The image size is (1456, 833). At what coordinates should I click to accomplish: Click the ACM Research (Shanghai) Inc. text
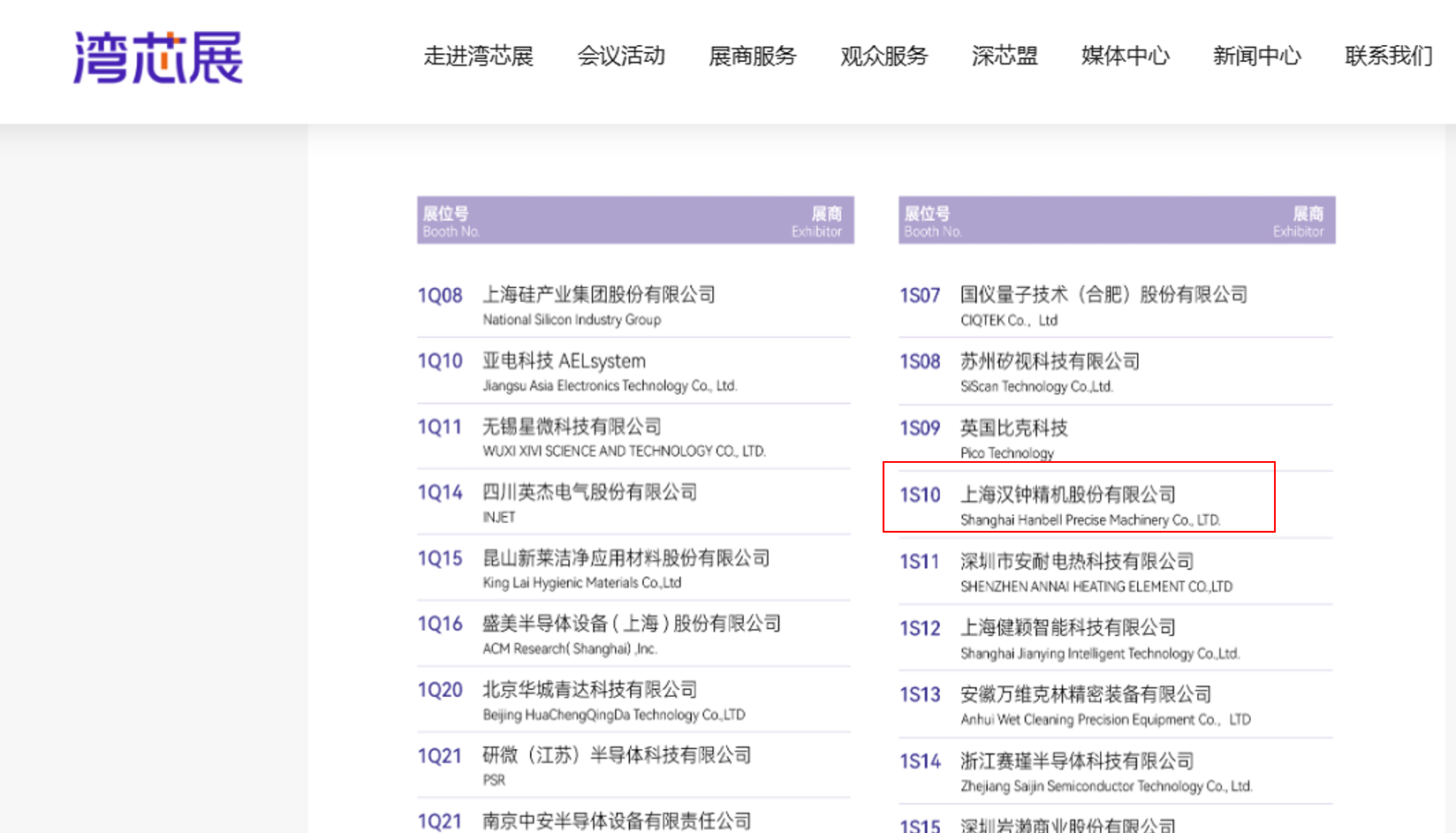[570, 649]
